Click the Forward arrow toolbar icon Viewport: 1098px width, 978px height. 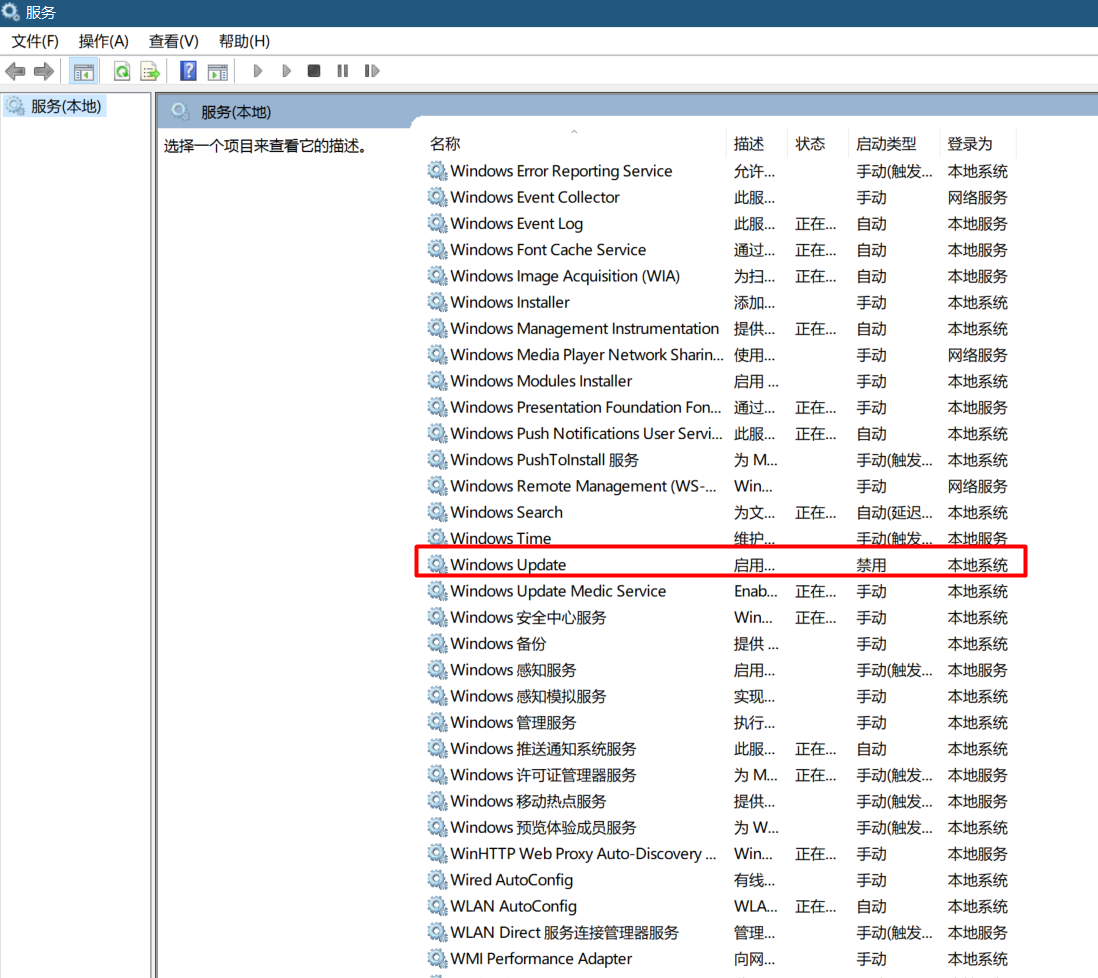[x=43, y=71]
